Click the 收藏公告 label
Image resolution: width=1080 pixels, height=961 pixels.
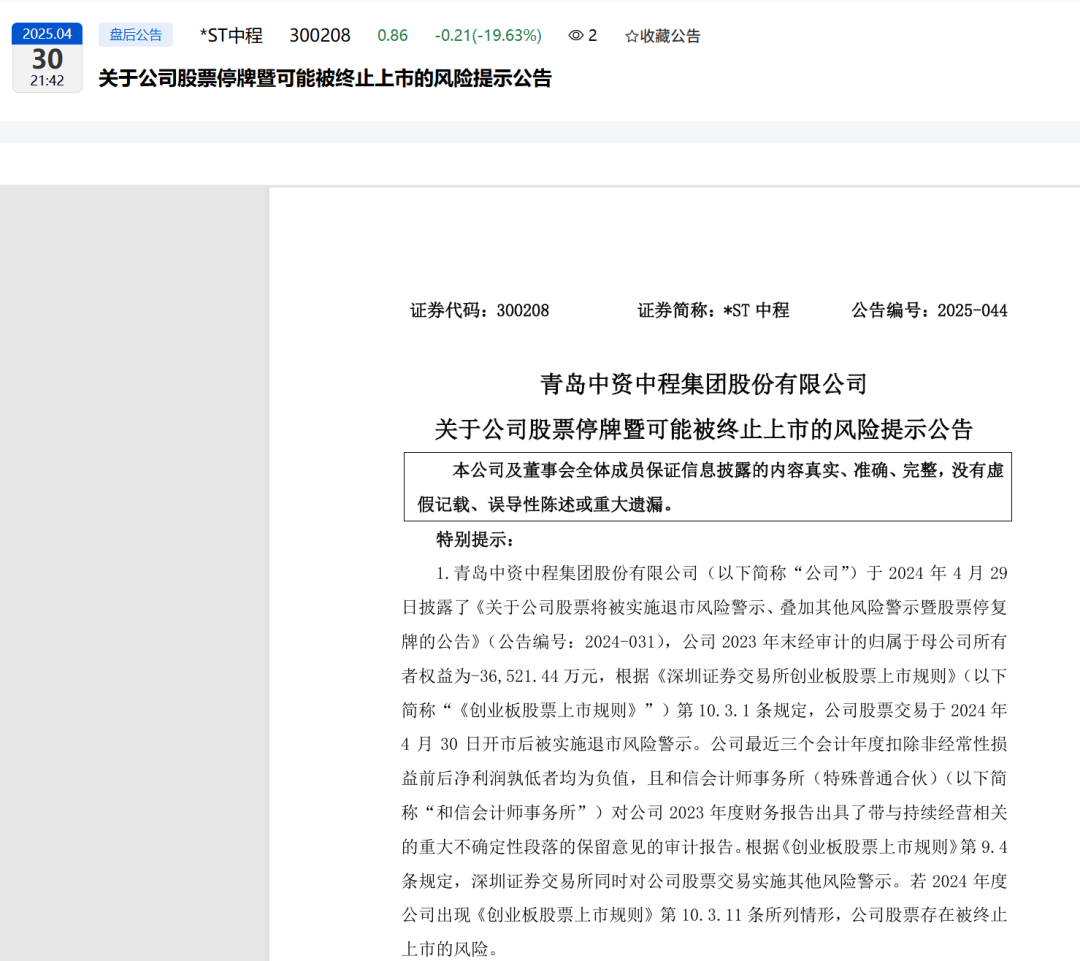click(670, 36)
